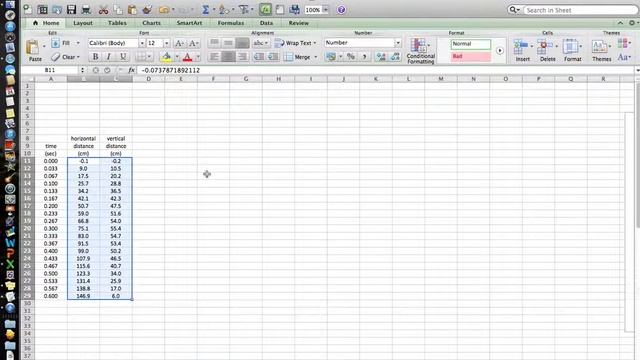This screenshot has height=360, width=640.
Task: Center text horizontally toggle
Action: point(228,57)
